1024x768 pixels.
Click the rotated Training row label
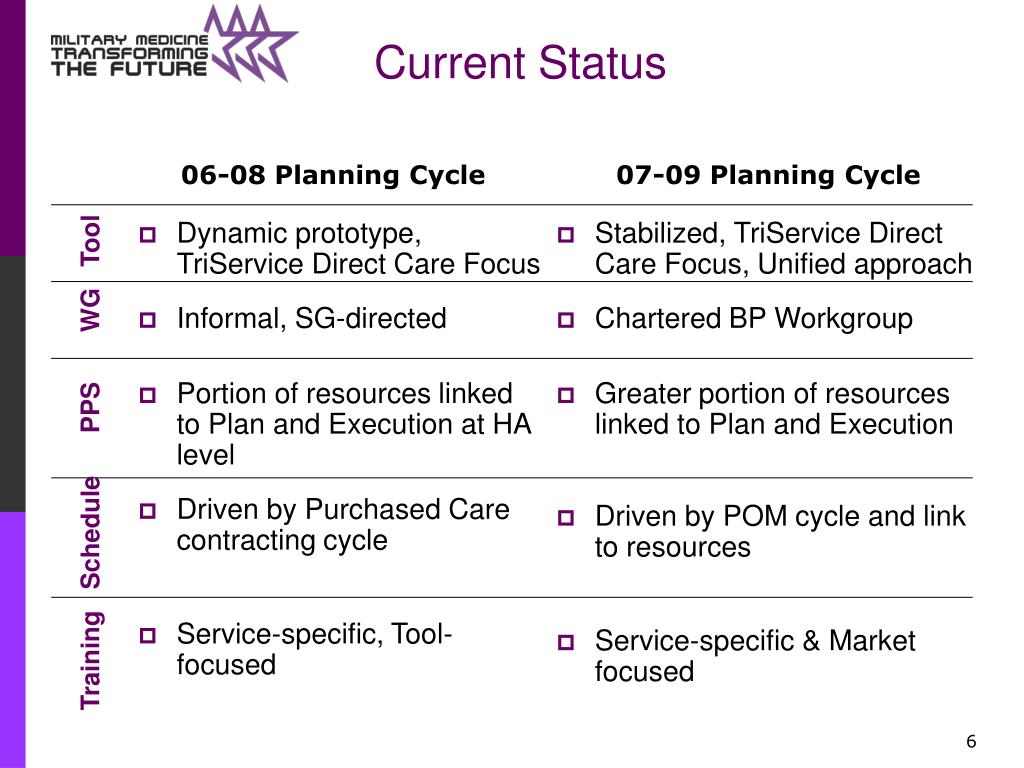coord(90,660)
